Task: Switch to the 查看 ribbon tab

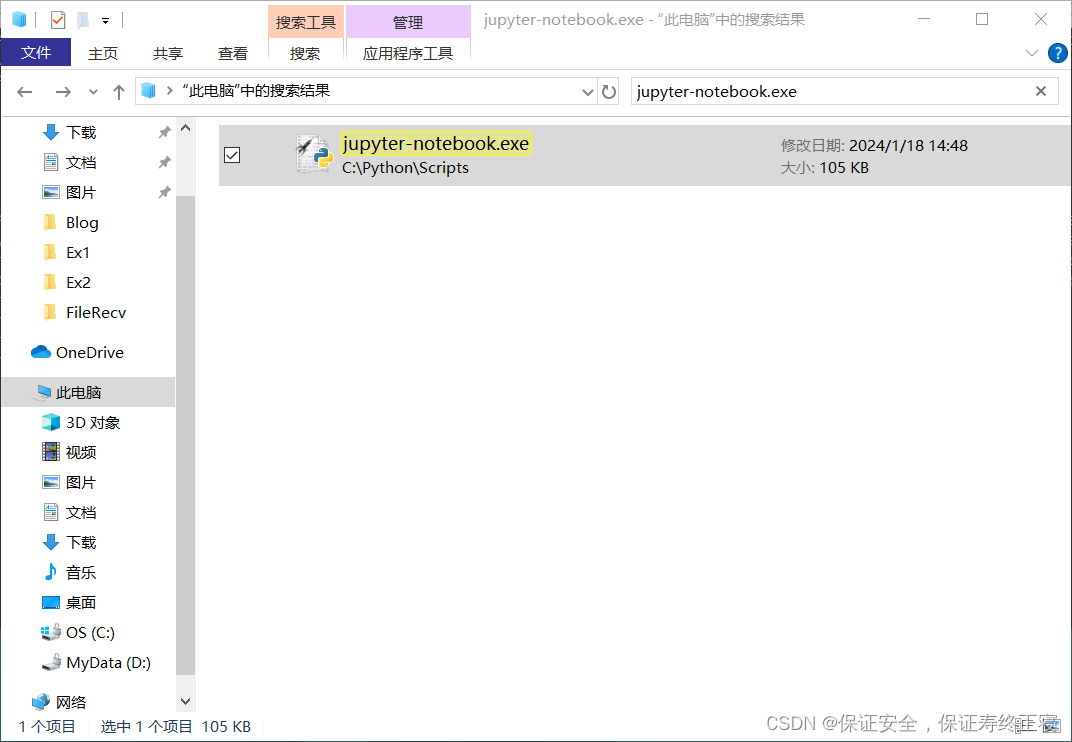Action: tap(232, 53)
